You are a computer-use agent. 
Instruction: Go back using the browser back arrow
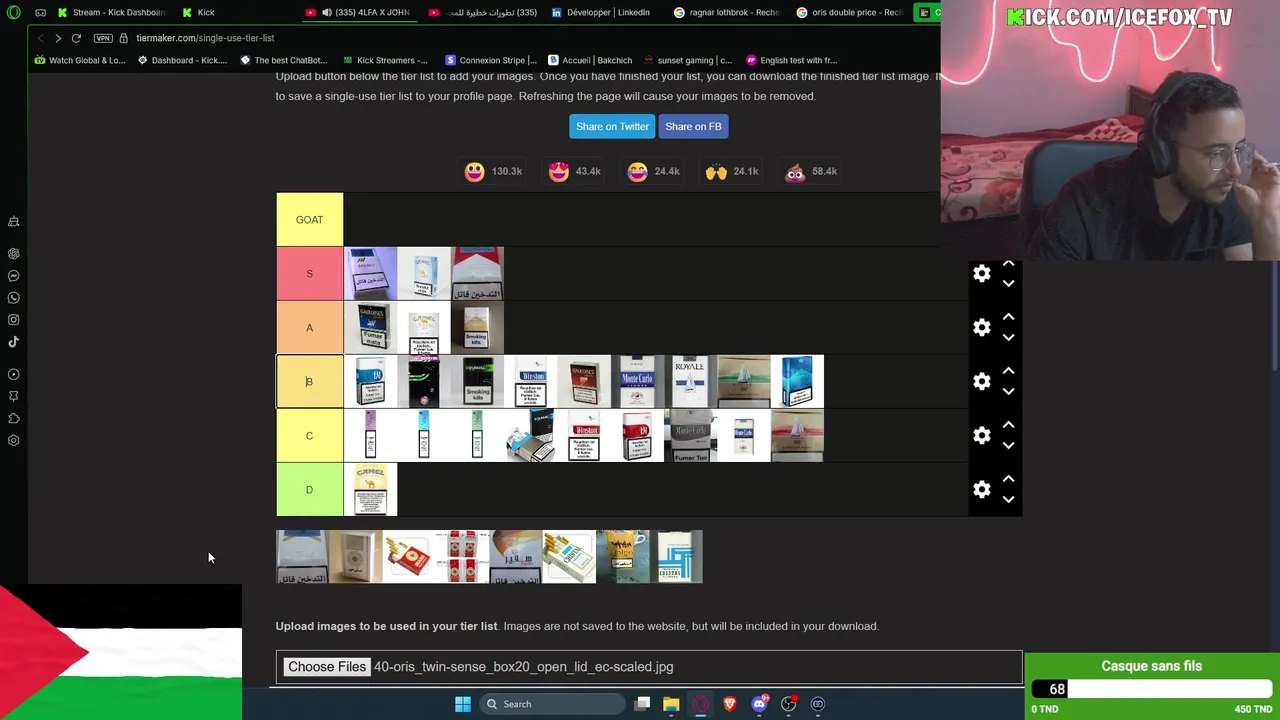pos(40,38)
